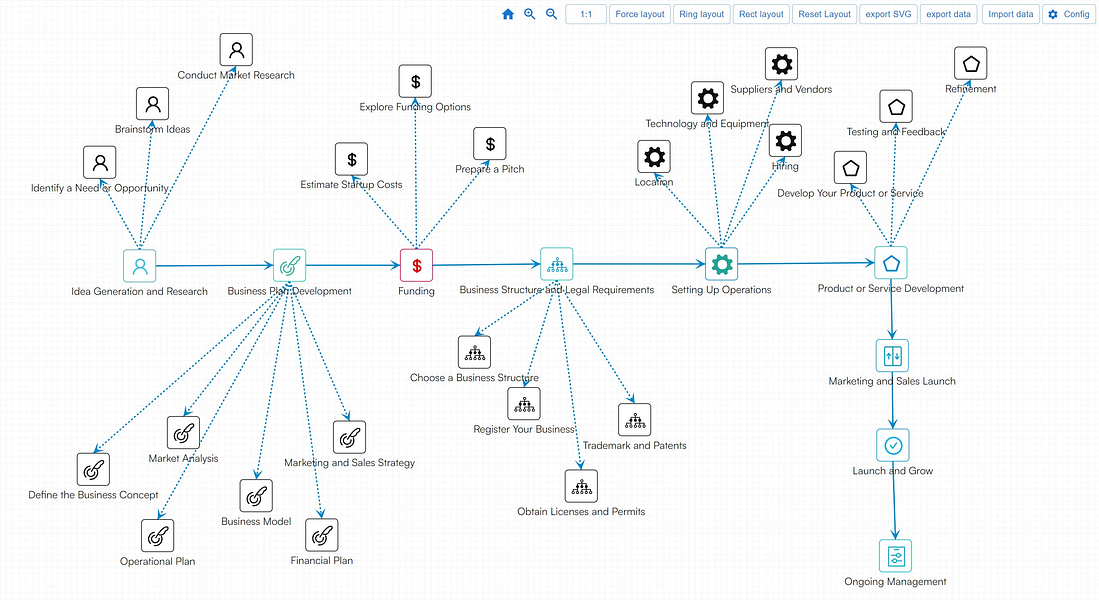Select the Ongoing Management node icon

pyautogui.click(x=894, y=555)
